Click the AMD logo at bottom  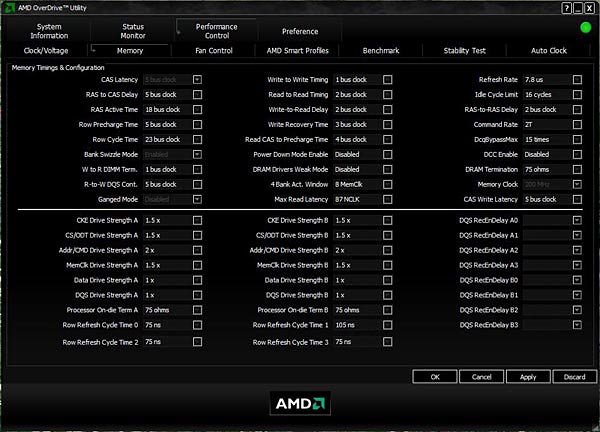(300, 403)
